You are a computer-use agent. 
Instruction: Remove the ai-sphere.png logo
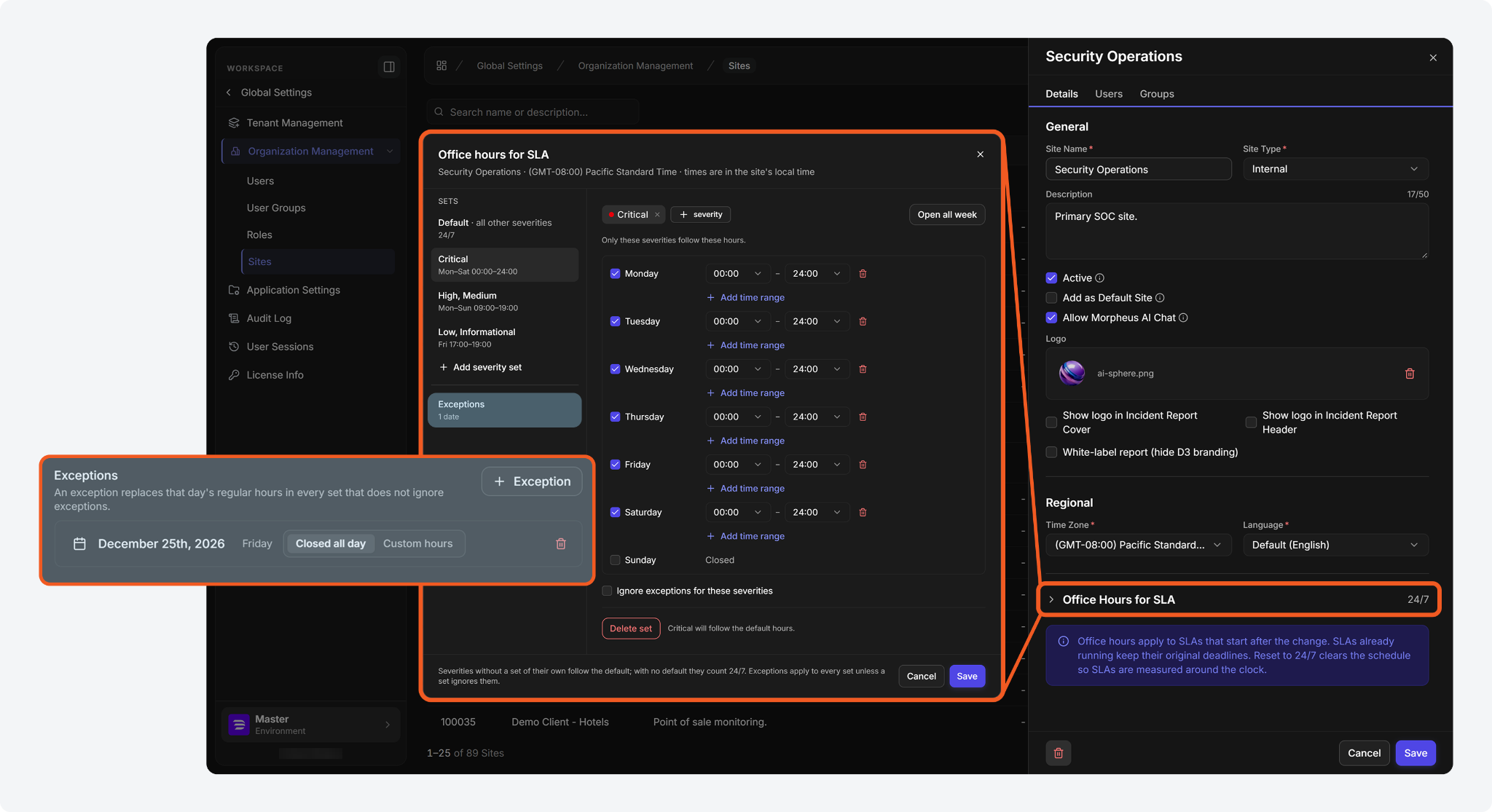1410,374
